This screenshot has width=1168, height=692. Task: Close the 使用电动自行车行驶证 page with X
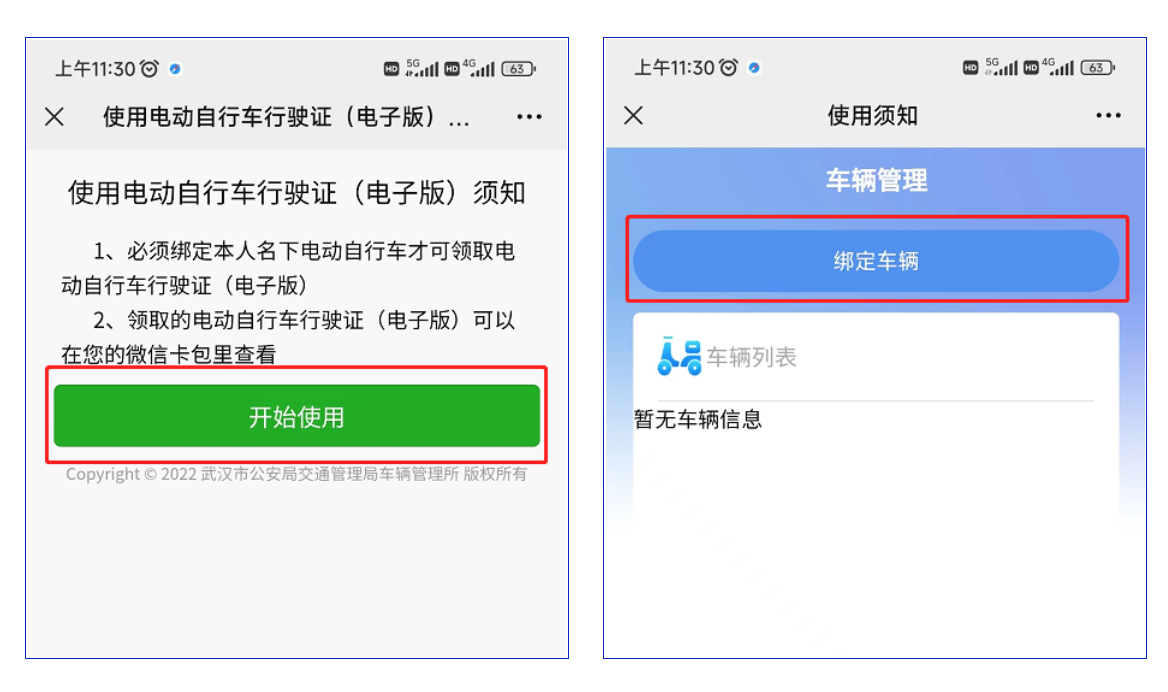(54, 117)
